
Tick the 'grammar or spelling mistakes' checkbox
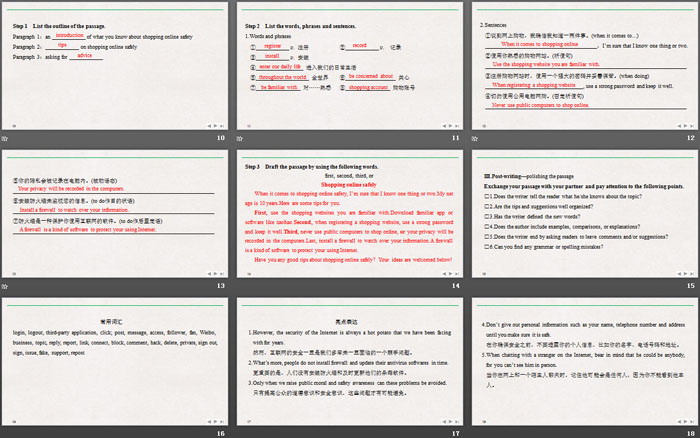pyautogui.click(x=485, y=246)
